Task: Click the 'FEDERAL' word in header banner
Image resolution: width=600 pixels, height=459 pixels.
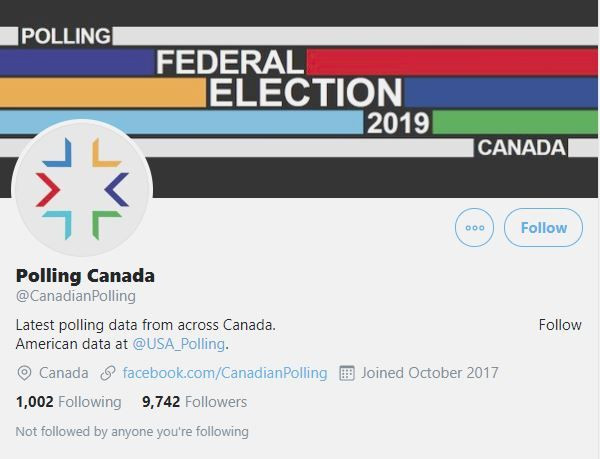Action: [229, 62]
